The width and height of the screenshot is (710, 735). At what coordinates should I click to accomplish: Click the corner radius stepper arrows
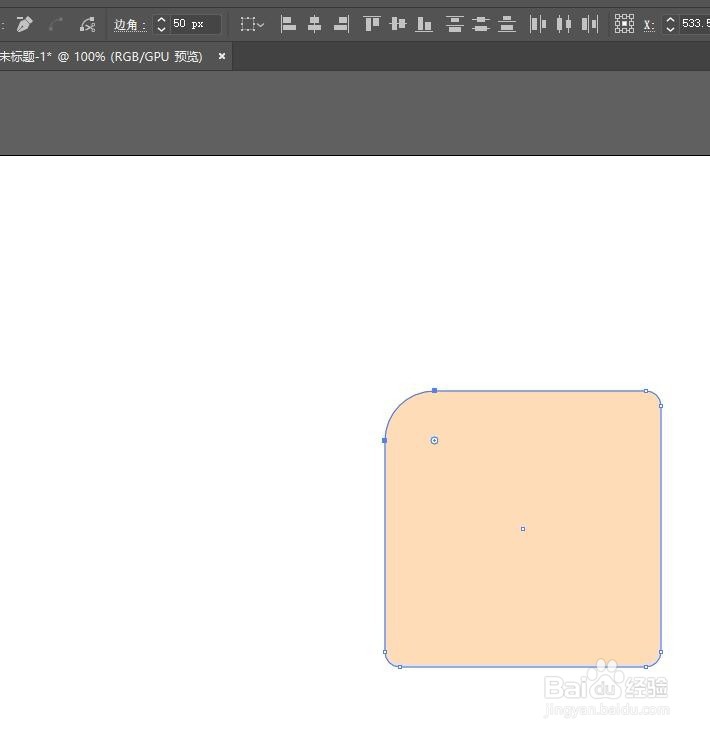point(161,24)
